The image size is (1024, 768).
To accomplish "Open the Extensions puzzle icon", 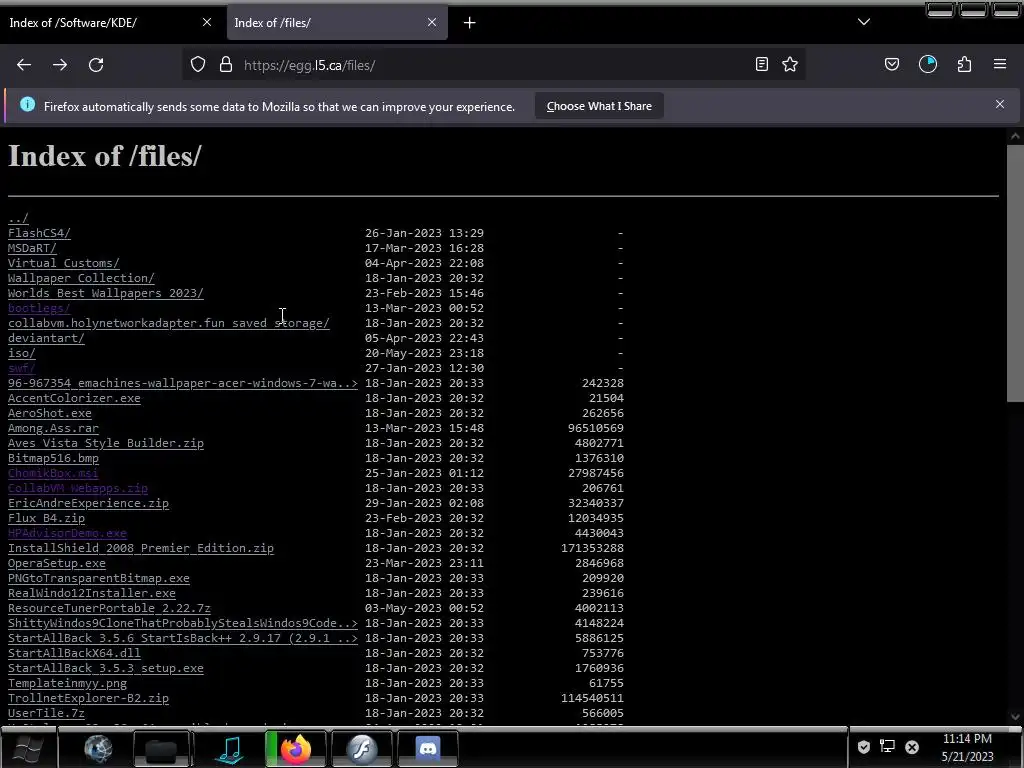I will click(x=965, y=64).
